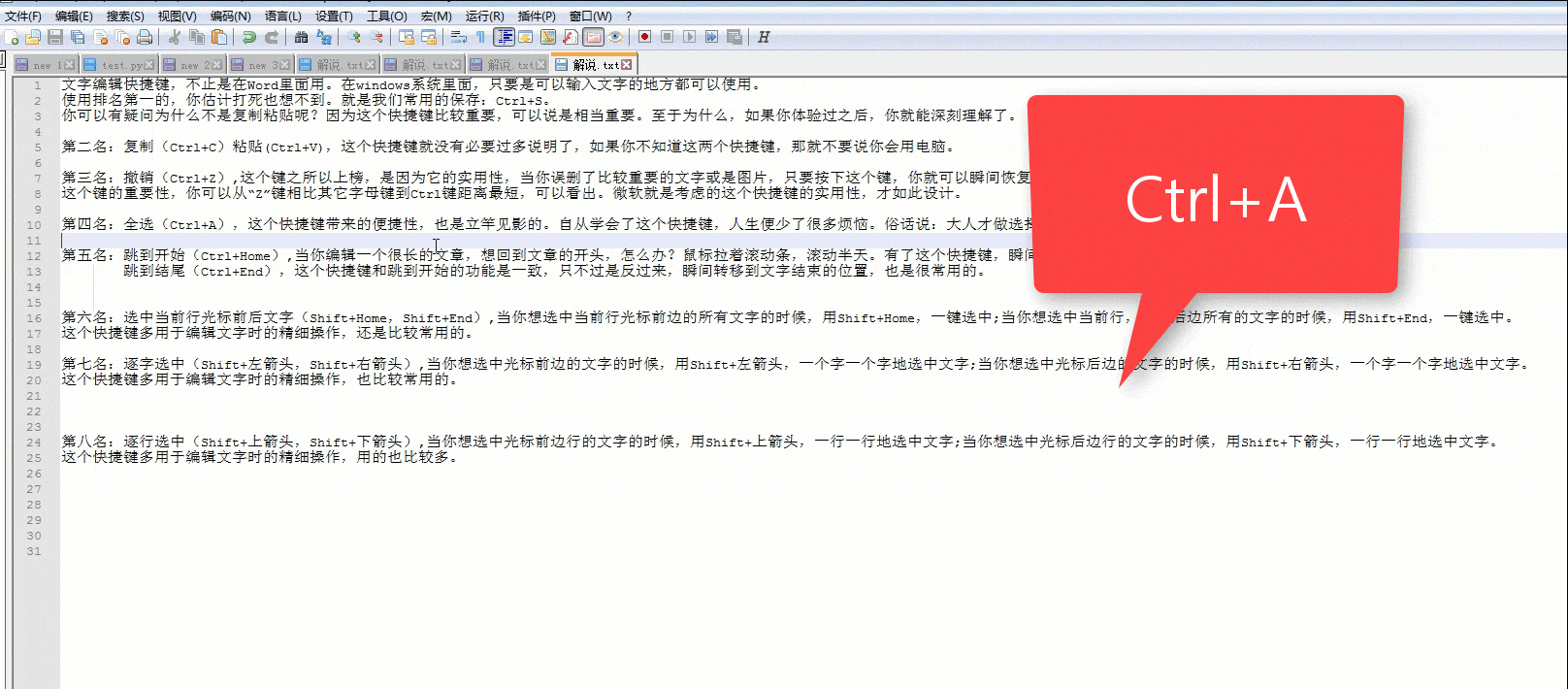Click the Copy icon in the toolbar

click(197, 37)
